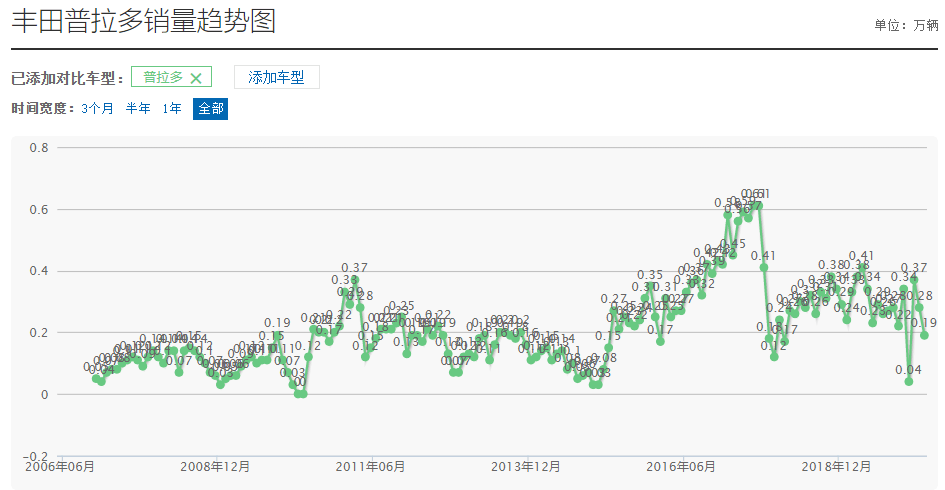
Task: Select the 全部 time range
Action: [x=210, y=109]
